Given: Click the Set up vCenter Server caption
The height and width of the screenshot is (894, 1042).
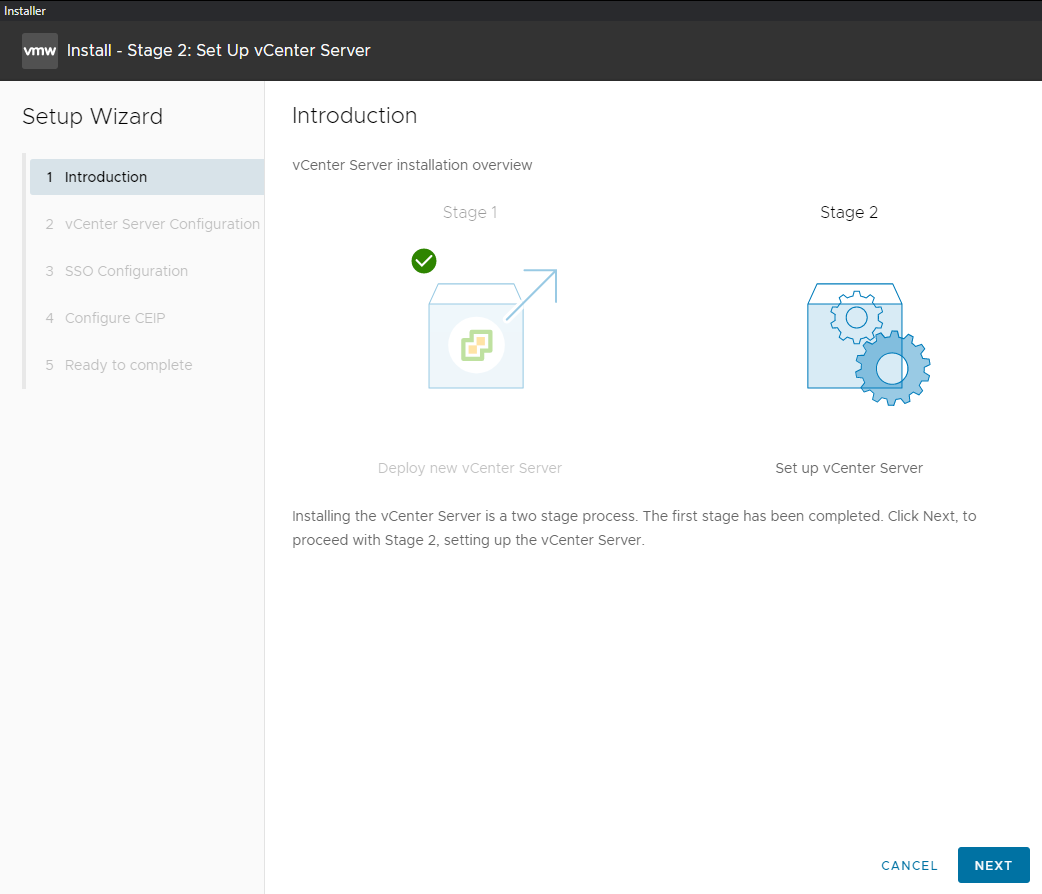Looking at the screenshot, I should coord(848,467).
